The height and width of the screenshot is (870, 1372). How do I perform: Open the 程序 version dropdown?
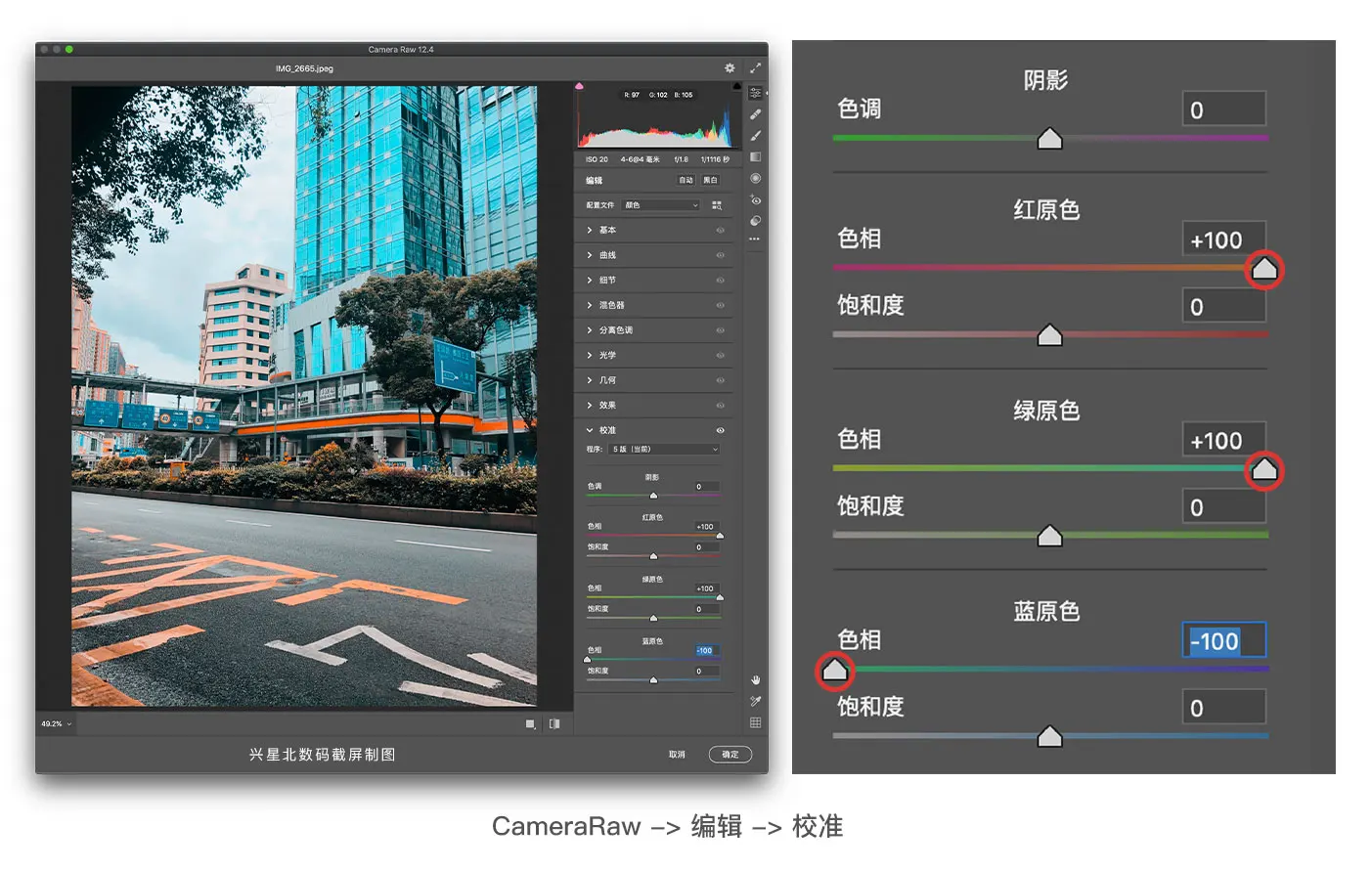pyautogui.click(x=665, y=450)
